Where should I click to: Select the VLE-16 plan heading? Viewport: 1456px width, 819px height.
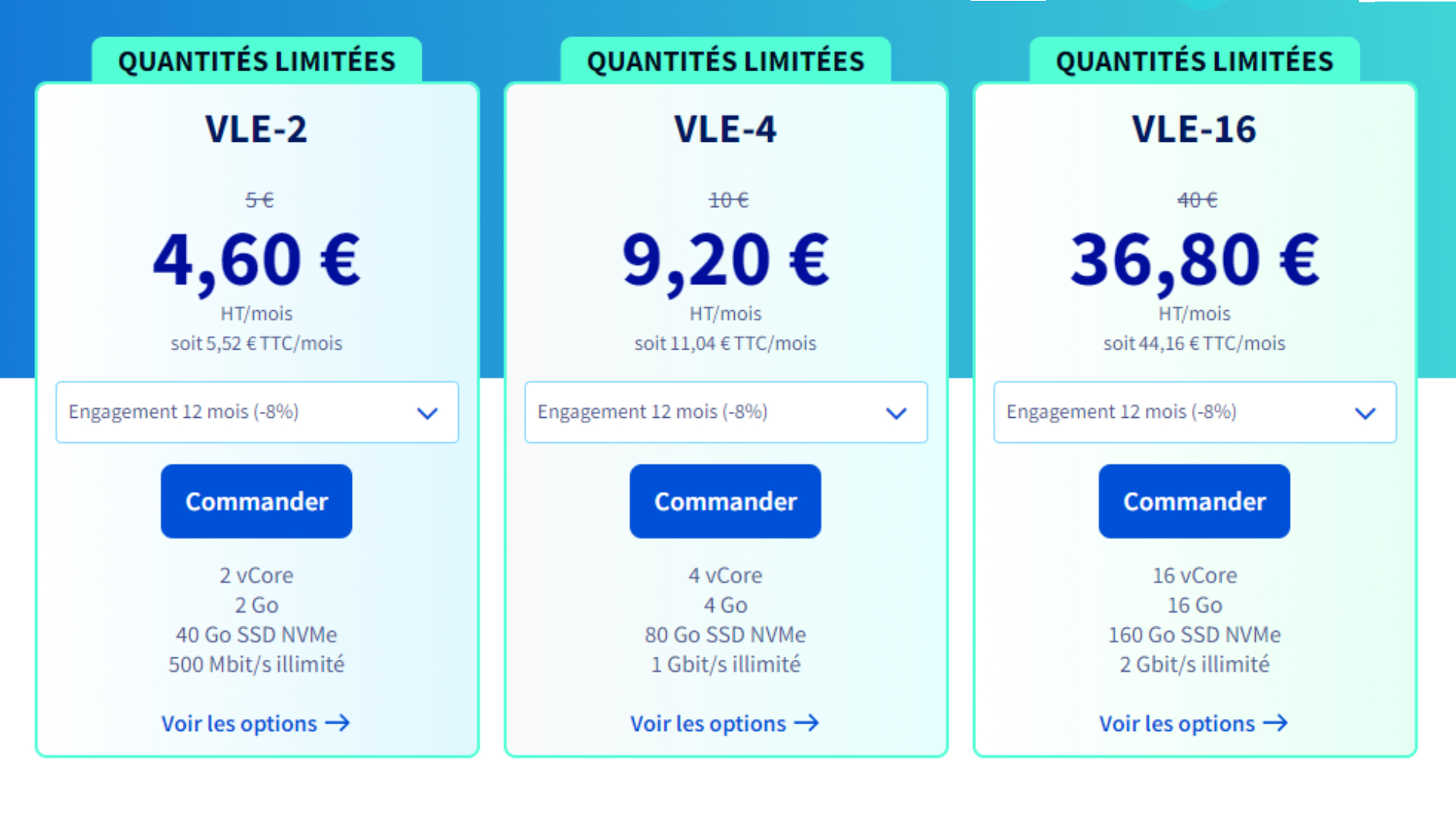tap(1194, 129)
